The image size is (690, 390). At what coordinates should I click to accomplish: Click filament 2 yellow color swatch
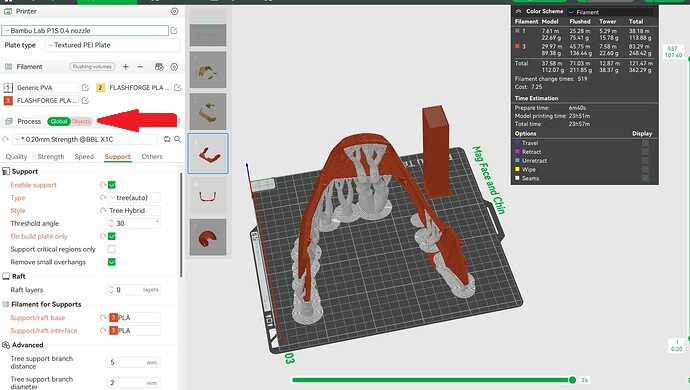point(100,88)
